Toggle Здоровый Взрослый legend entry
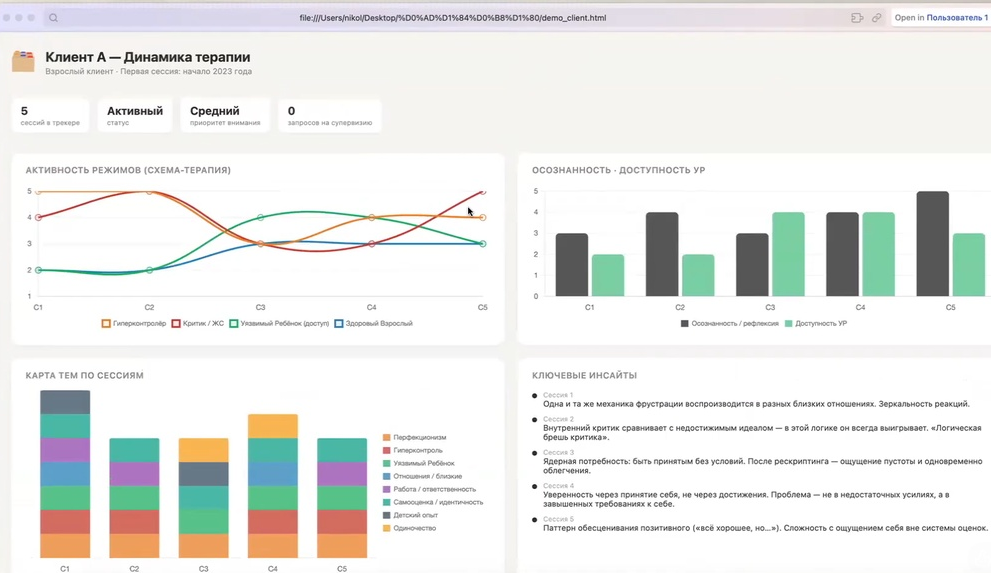Viewport: 991px width, 573px height. pos(374,323)
